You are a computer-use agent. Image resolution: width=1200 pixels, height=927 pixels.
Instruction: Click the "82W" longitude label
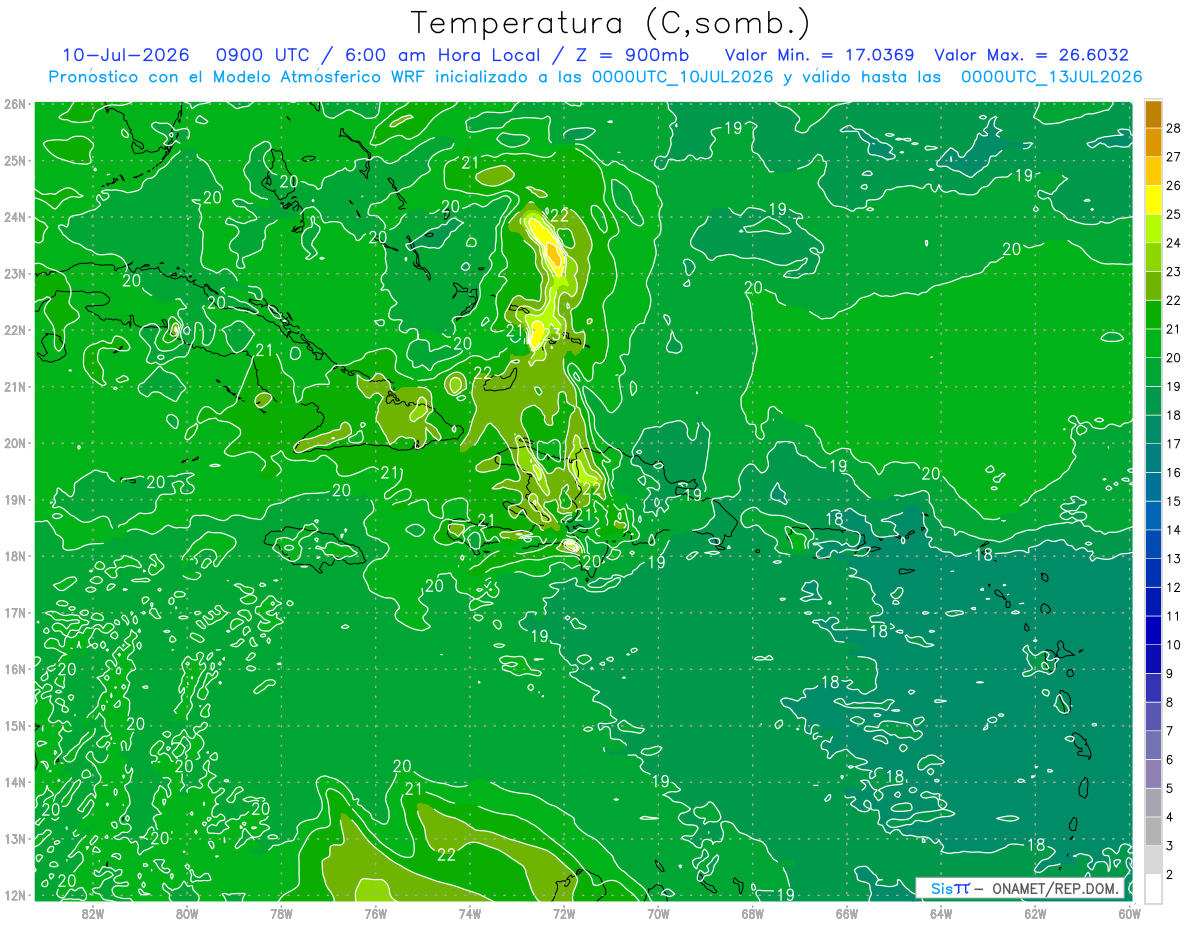93,913
